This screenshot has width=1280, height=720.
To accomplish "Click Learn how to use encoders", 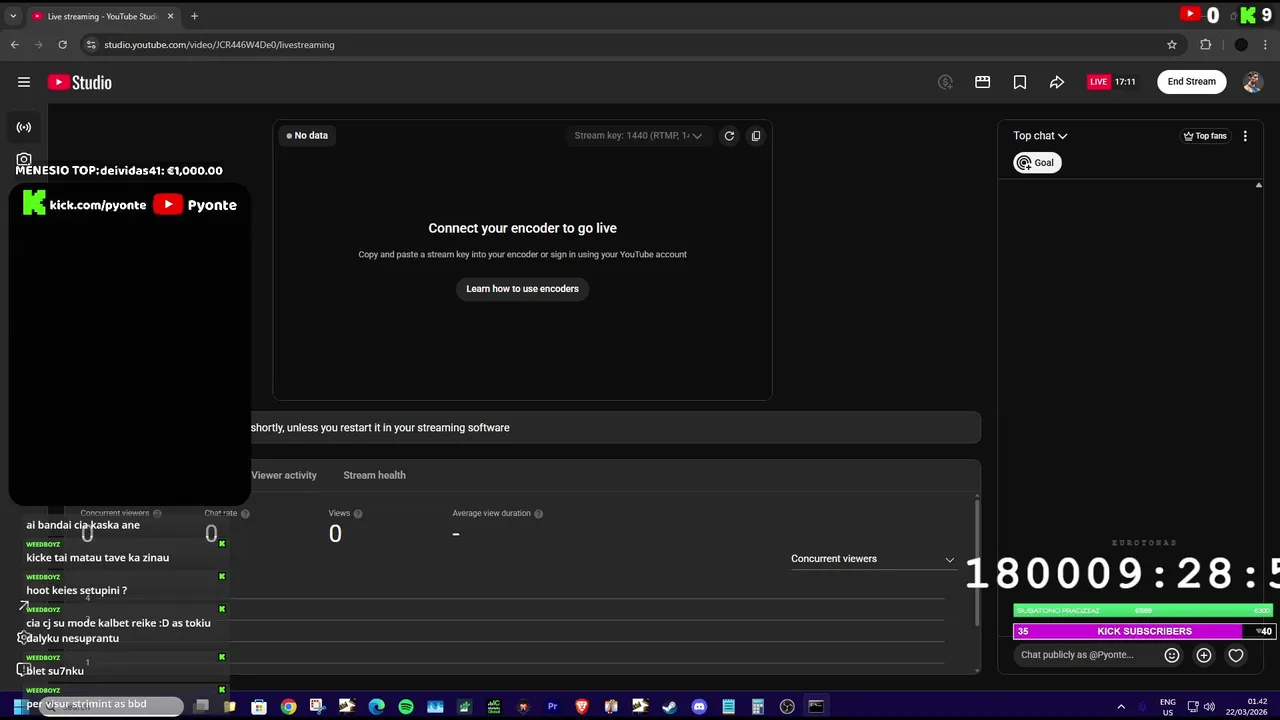I will click(522, 289).
